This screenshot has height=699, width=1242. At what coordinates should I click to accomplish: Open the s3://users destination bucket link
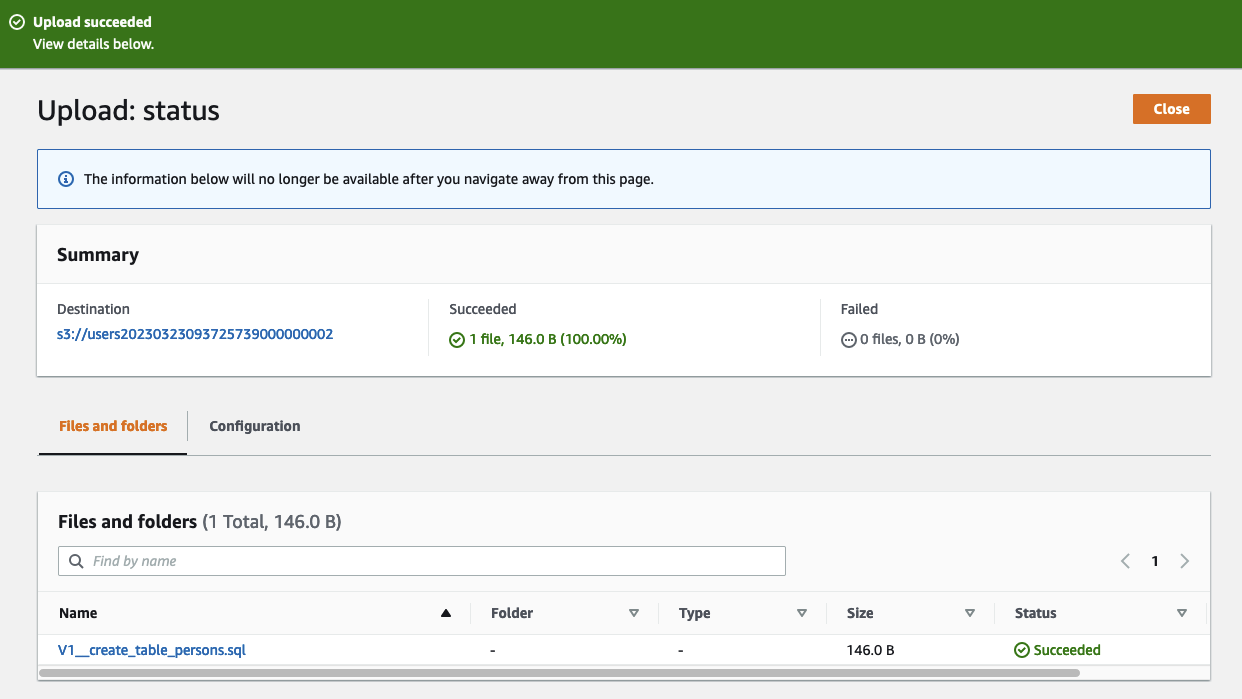pos(195,334)
